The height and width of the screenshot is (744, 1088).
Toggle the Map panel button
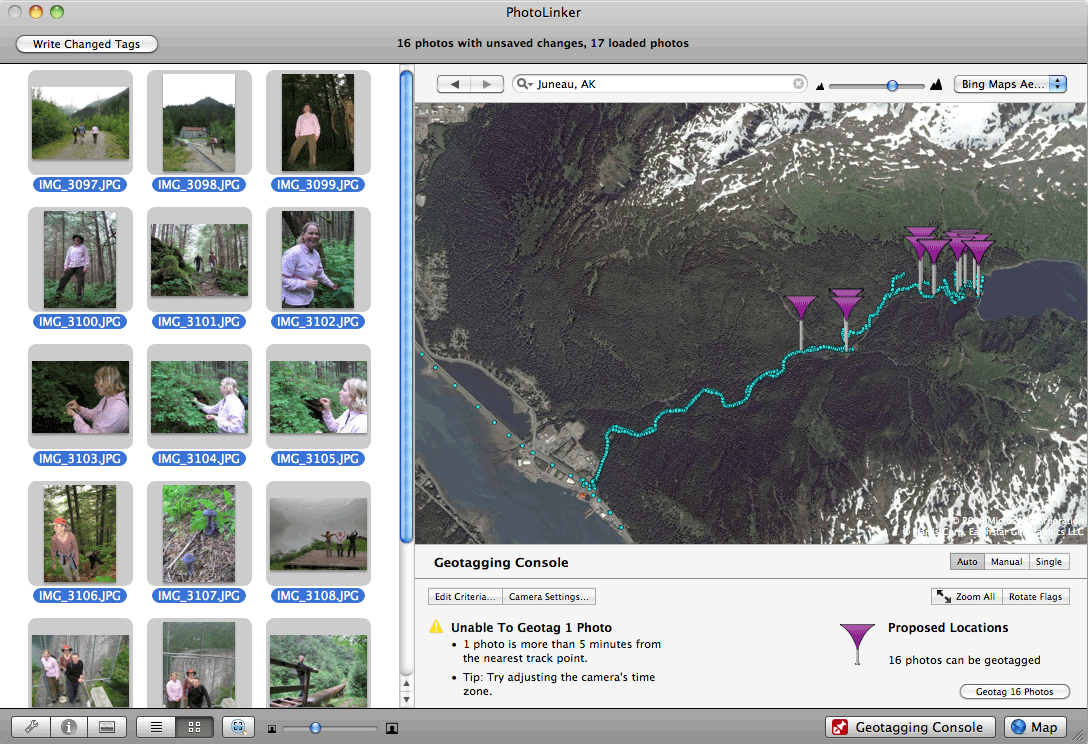click(x=1035, y=727)
